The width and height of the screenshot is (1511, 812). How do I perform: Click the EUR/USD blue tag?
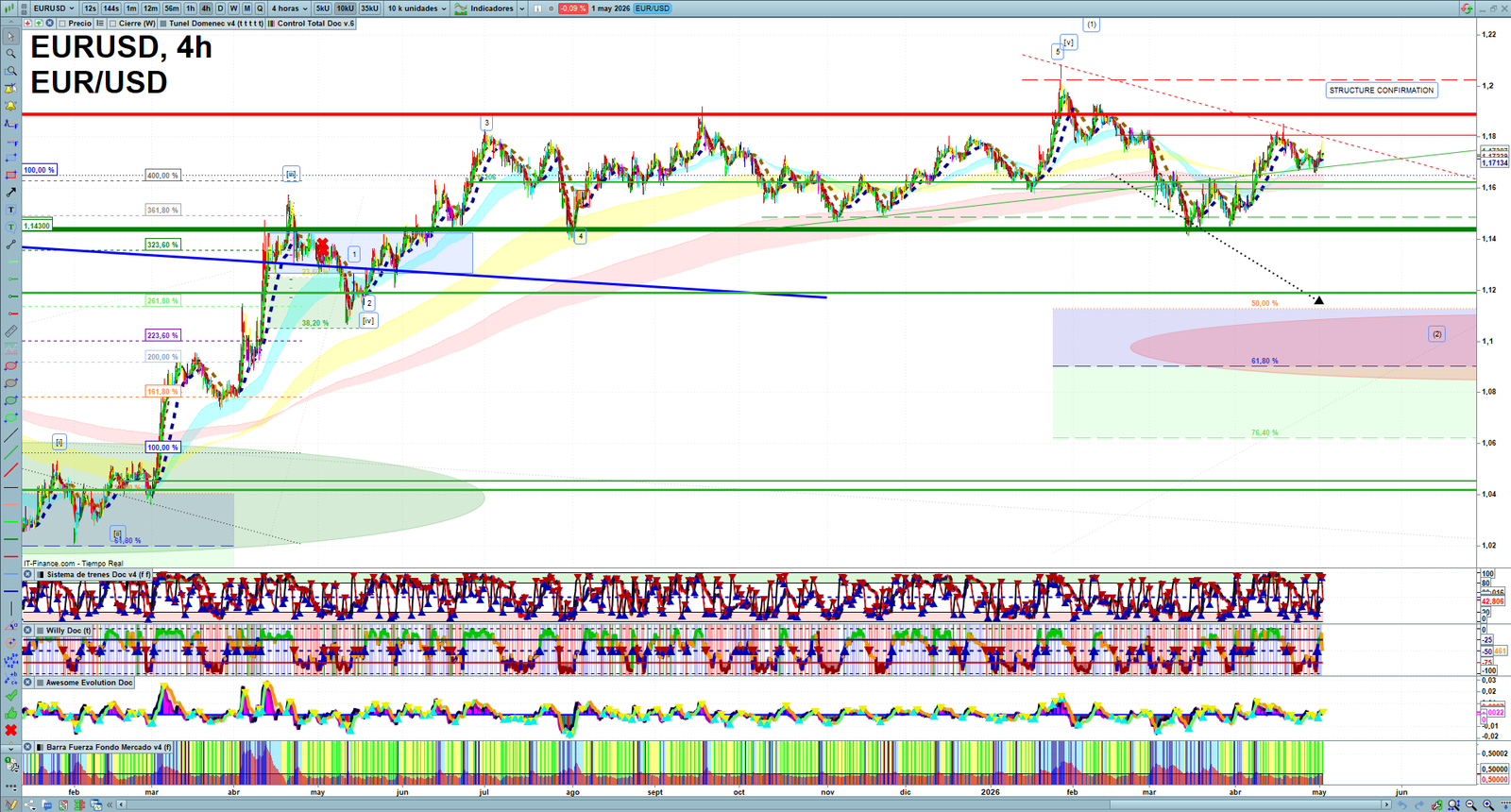point(652,8)
